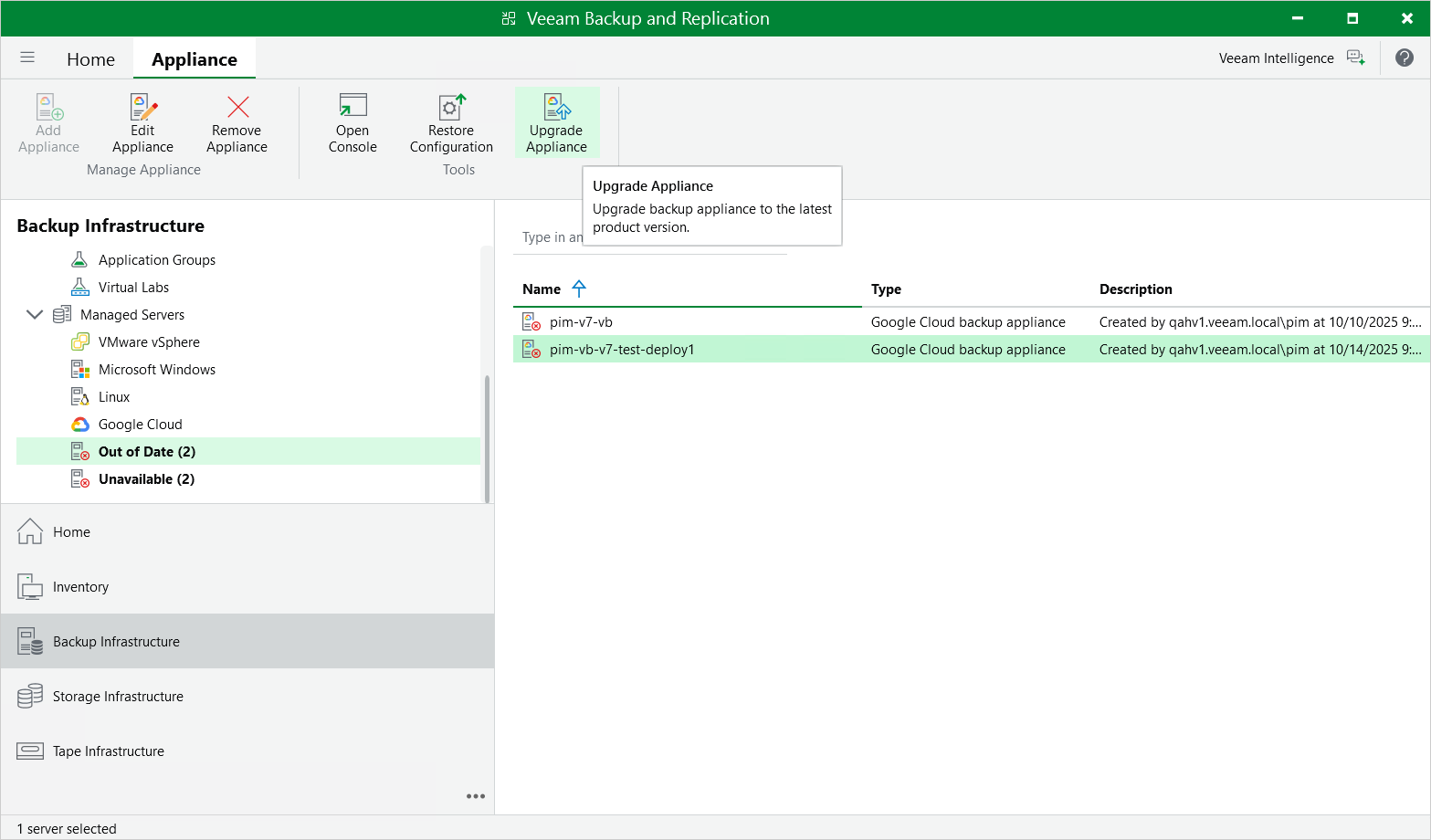1431x840 pixels.
Task: Click Description cell dated 10/10/2025
Action: (1260, 321)
